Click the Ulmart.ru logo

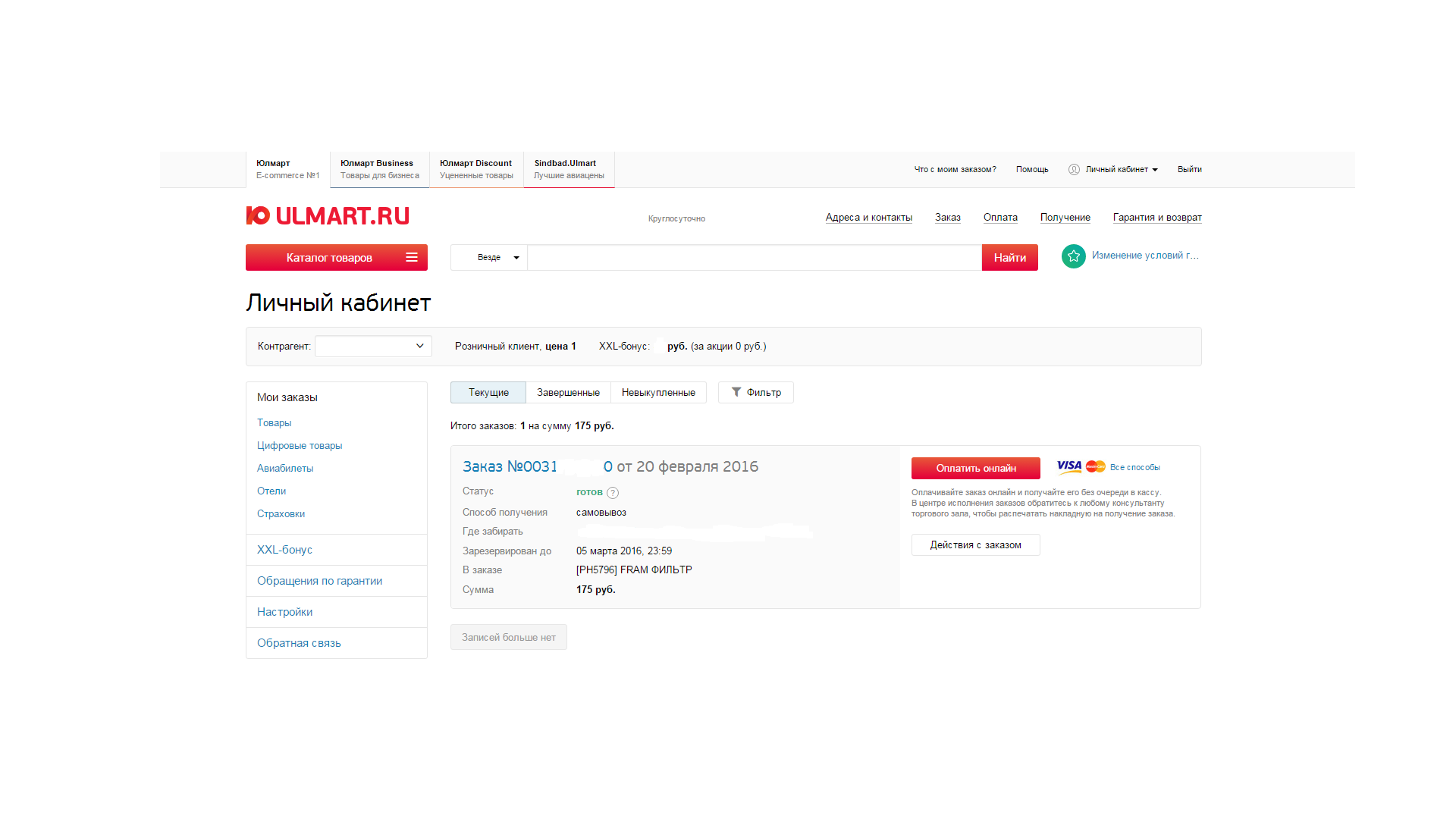coord(328,216)
